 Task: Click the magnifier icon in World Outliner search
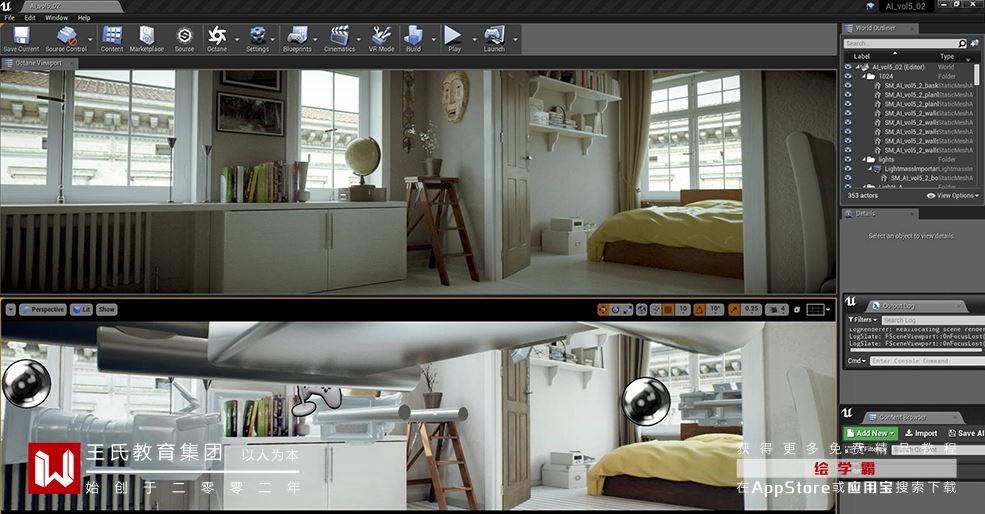(962, 43)
